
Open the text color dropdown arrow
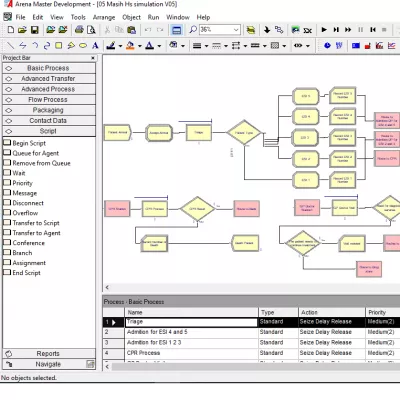pyautogui.click(x=159, y=46)
